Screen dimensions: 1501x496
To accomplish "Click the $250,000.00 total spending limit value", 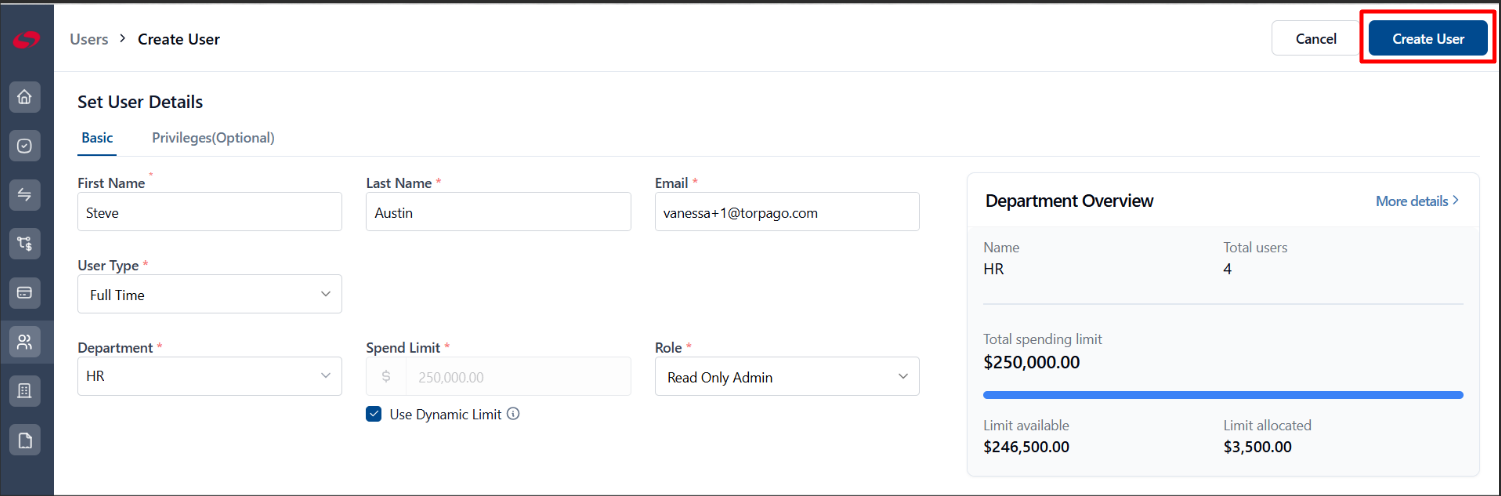I will (x=1031, y=362).
